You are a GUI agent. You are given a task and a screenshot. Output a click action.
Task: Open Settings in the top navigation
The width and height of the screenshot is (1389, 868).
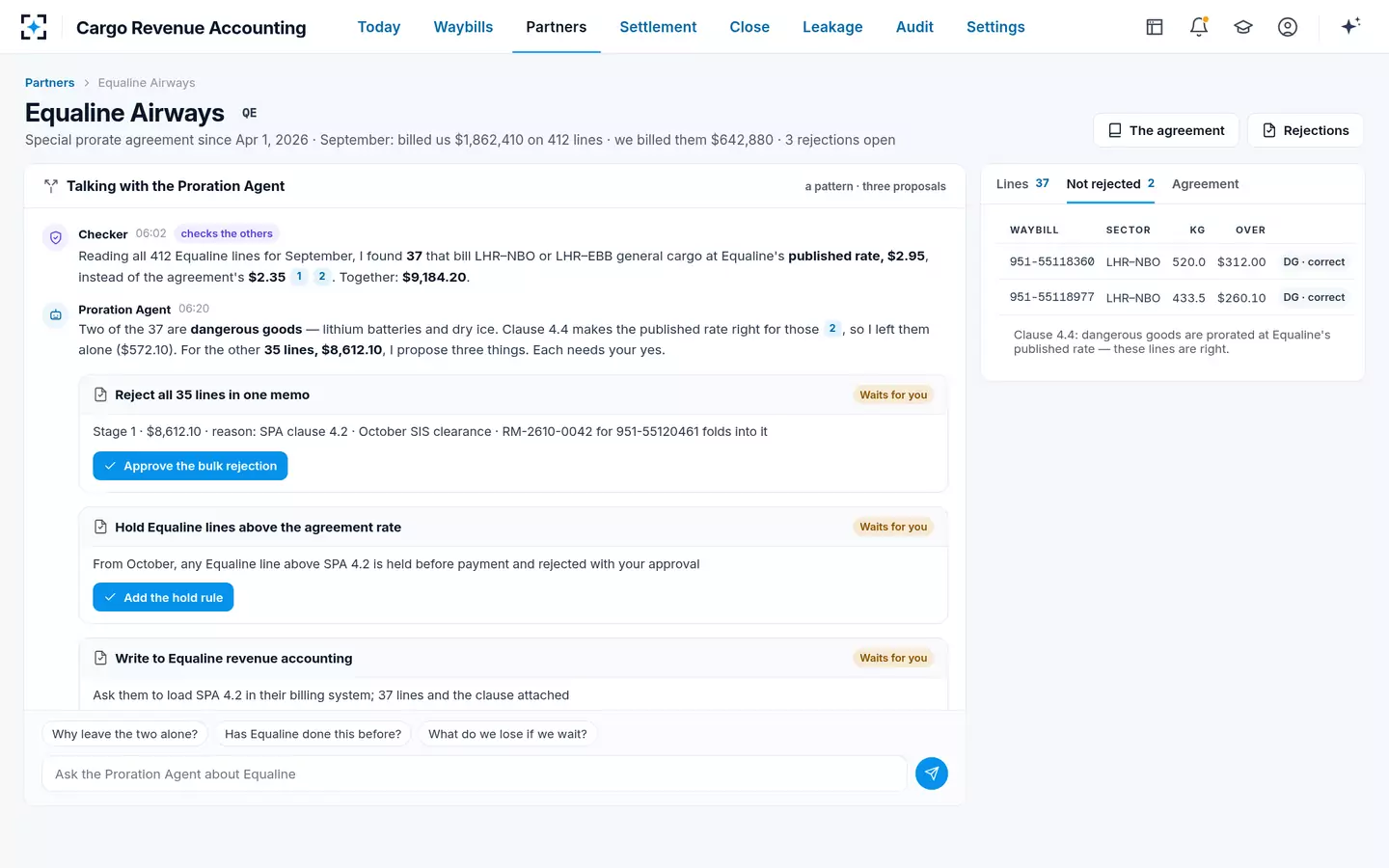(x=995, y=27)
